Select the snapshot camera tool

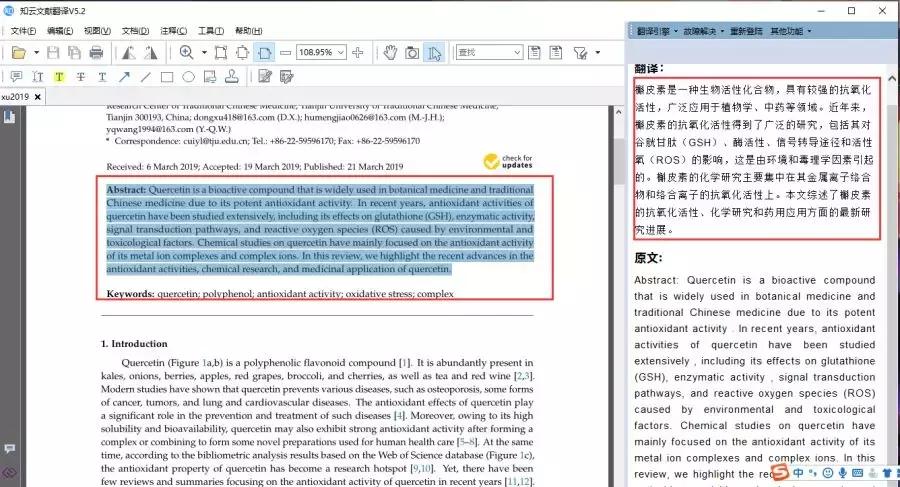[412, 53]
